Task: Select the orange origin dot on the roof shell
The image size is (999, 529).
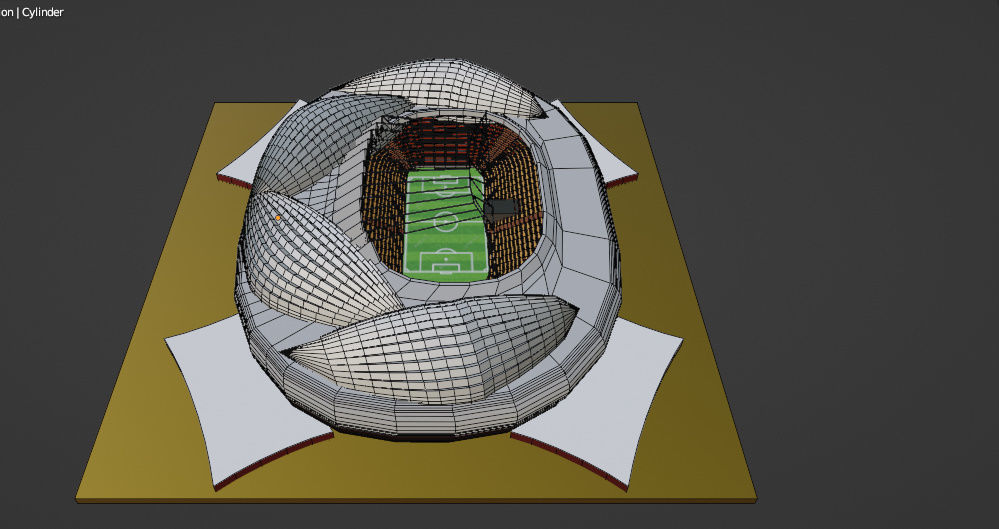Action: (278, 218)
